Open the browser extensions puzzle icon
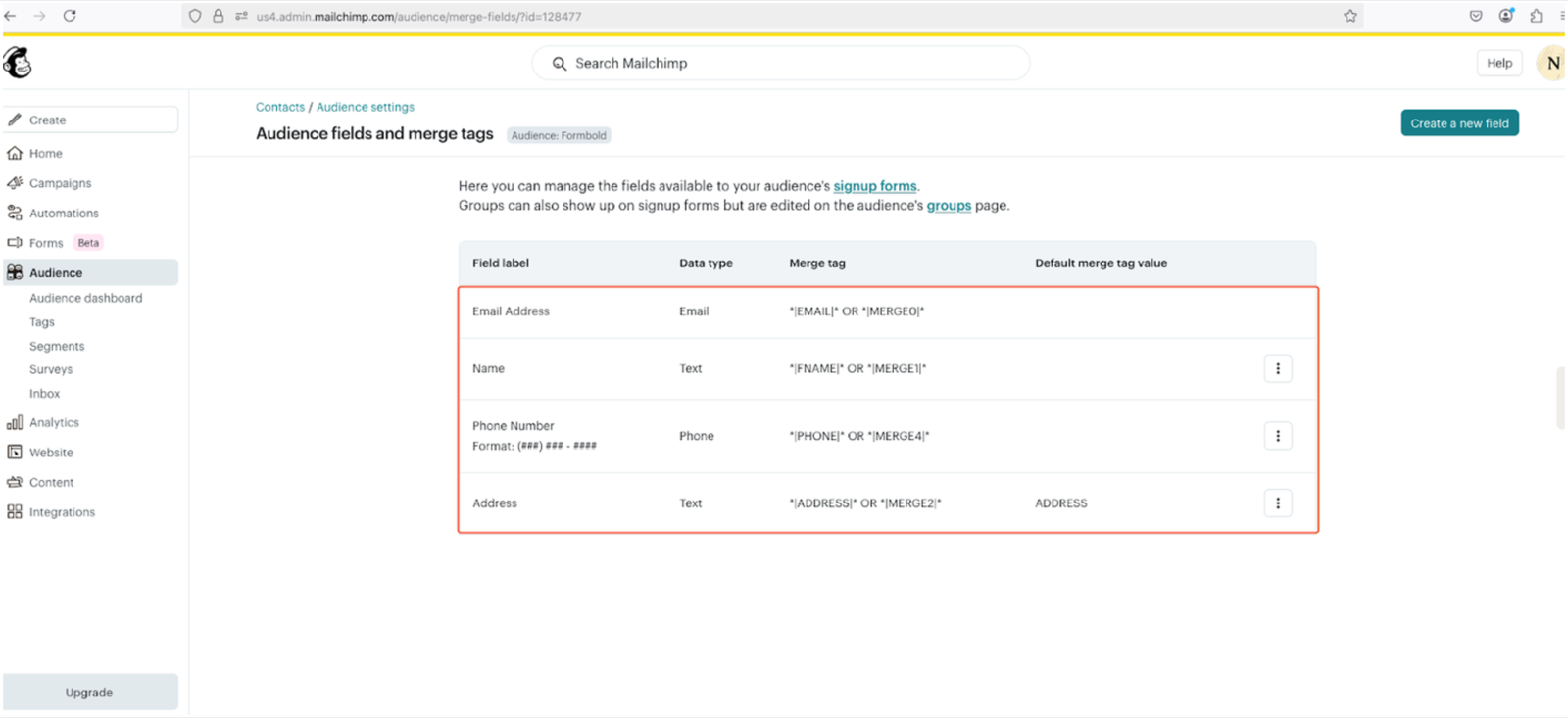Viewport: 1568px width, 718px height. [1536, 16]
